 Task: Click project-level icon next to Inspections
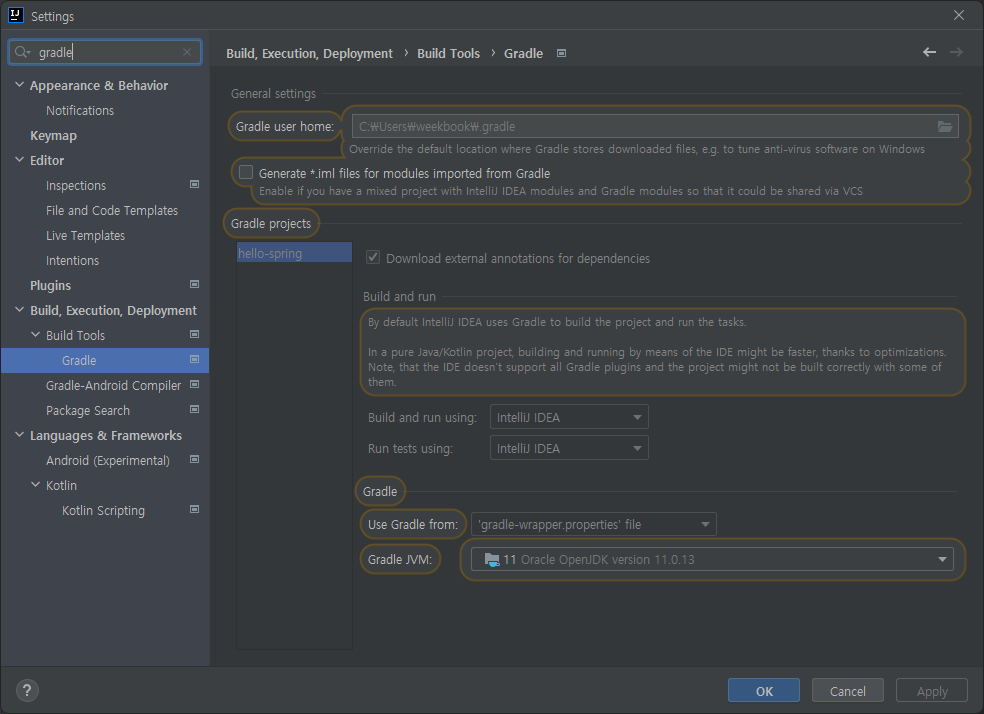pos(195,184)
